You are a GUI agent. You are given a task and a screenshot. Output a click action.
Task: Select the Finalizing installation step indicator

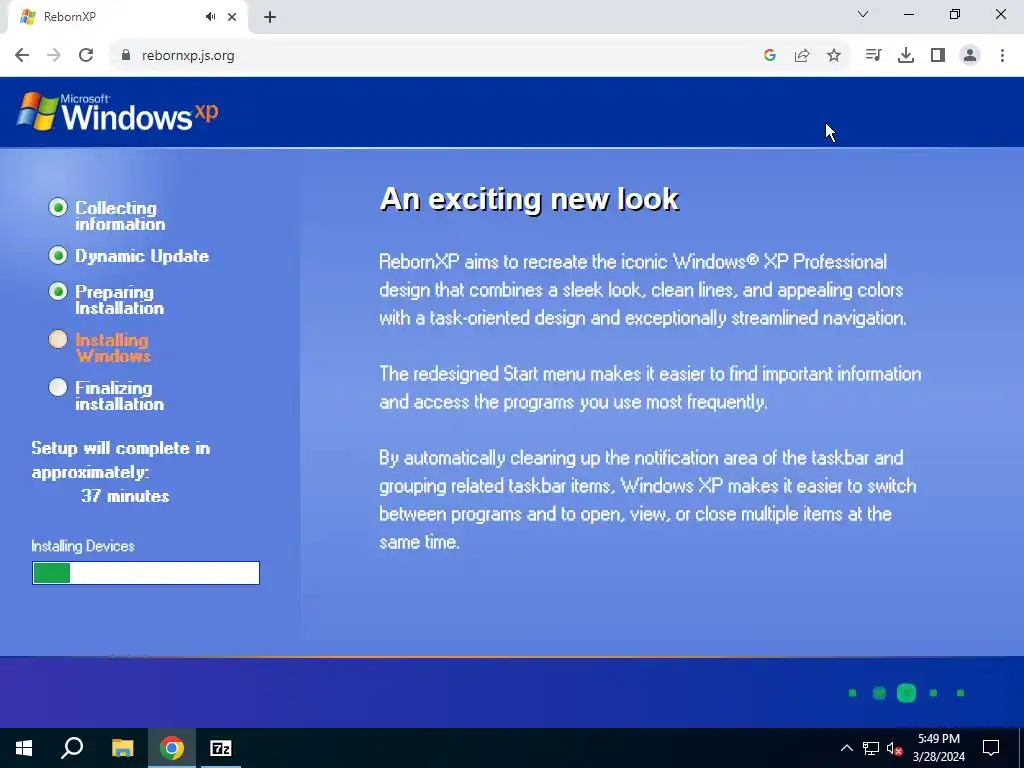click(x=58, y=387)
